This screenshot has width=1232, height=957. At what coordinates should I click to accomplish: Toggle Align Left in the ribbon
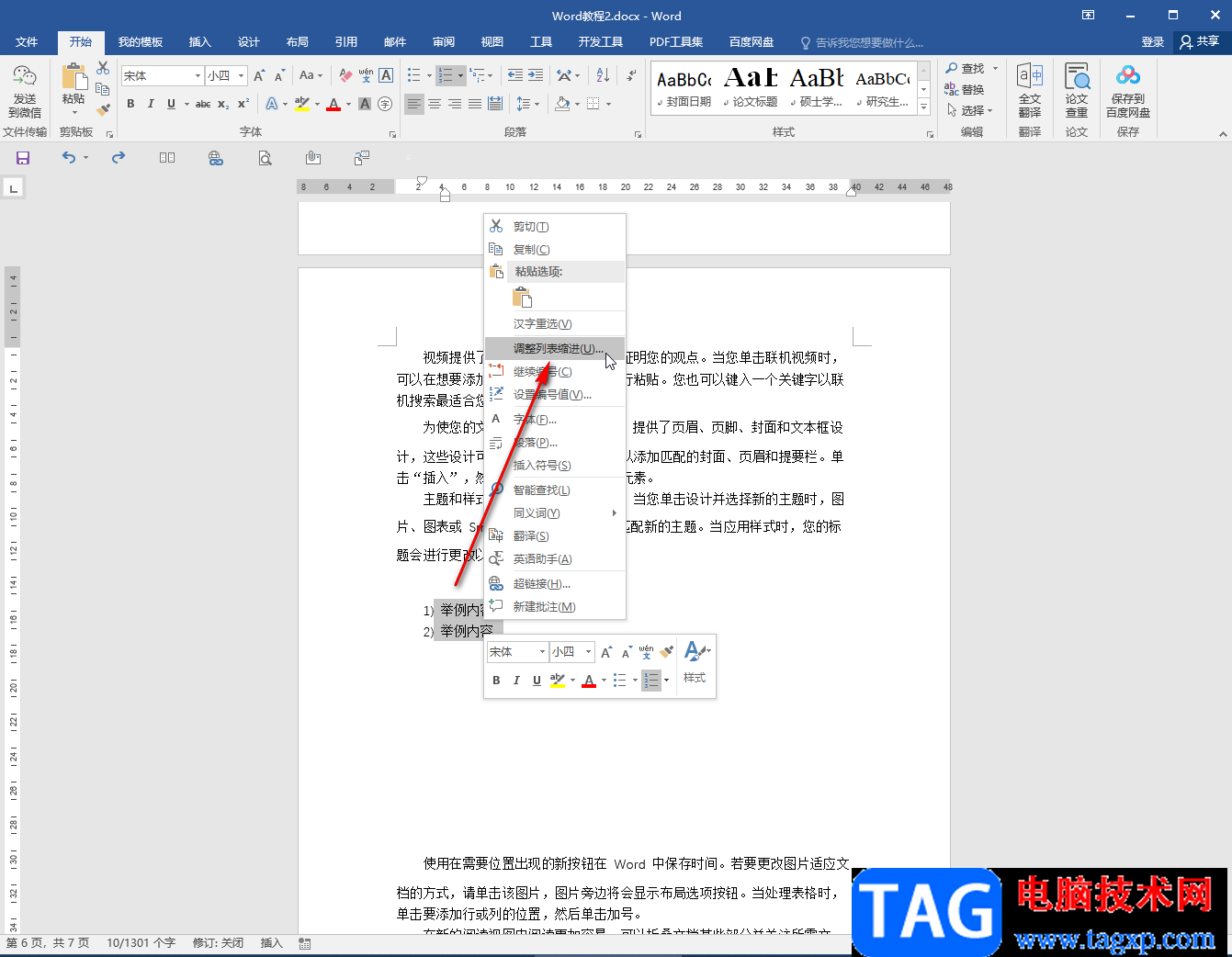point(414,104)
